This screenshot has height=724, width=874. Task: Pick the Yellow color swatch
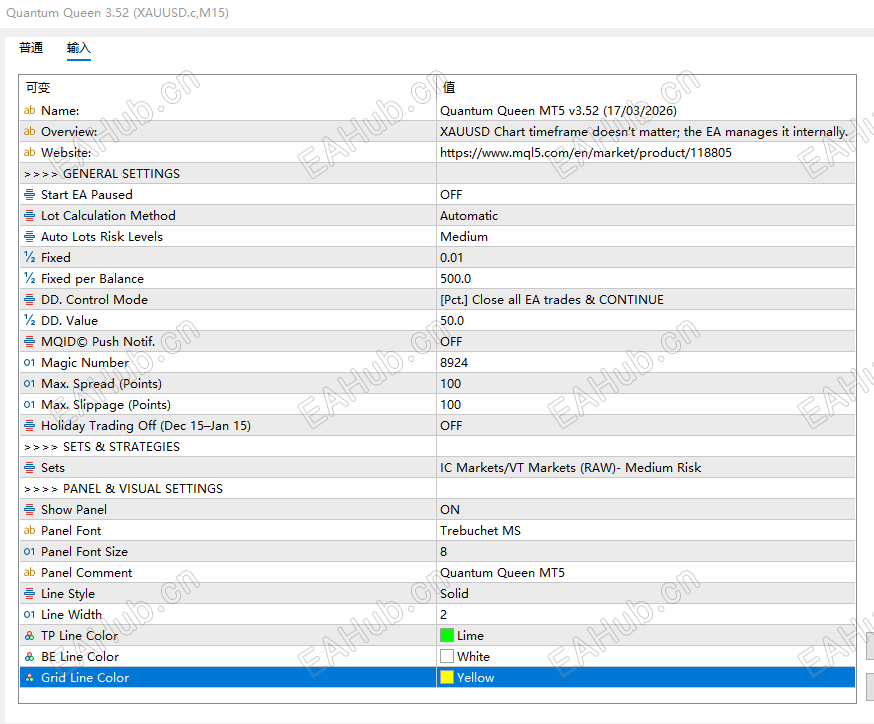coord(447,678)
